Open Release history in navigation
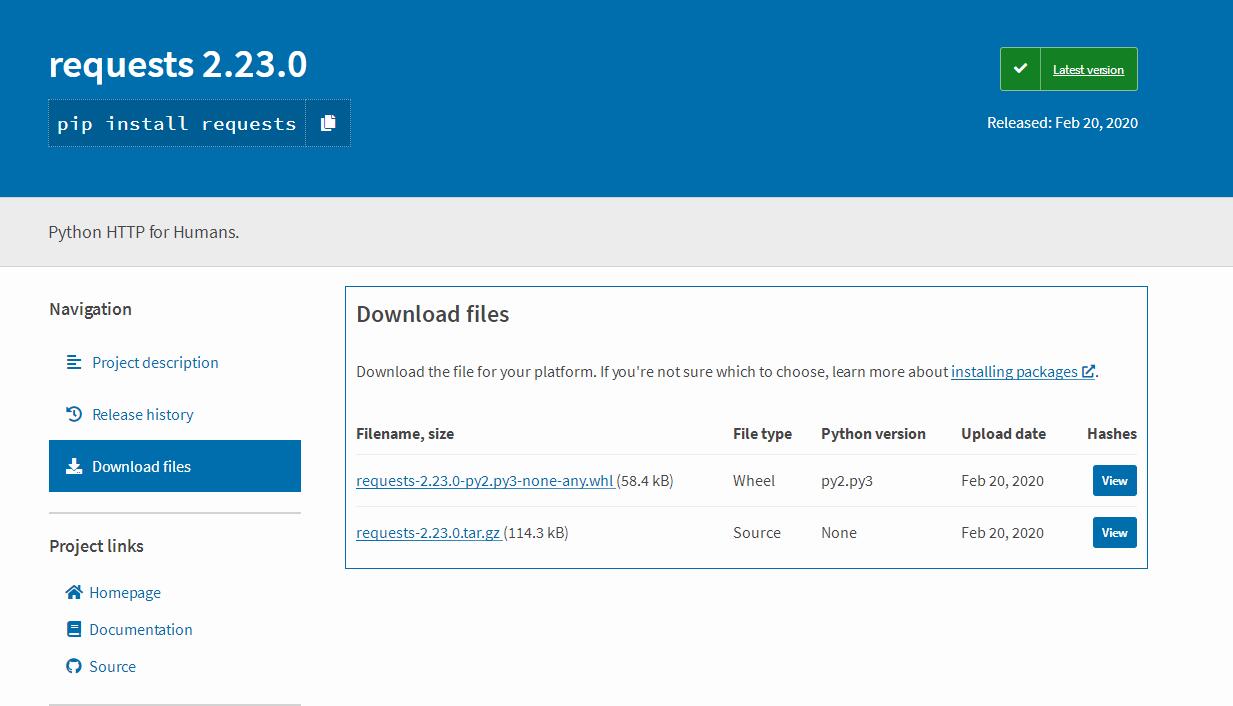The height and width of the screenshot is (706, 1233). 143,414
